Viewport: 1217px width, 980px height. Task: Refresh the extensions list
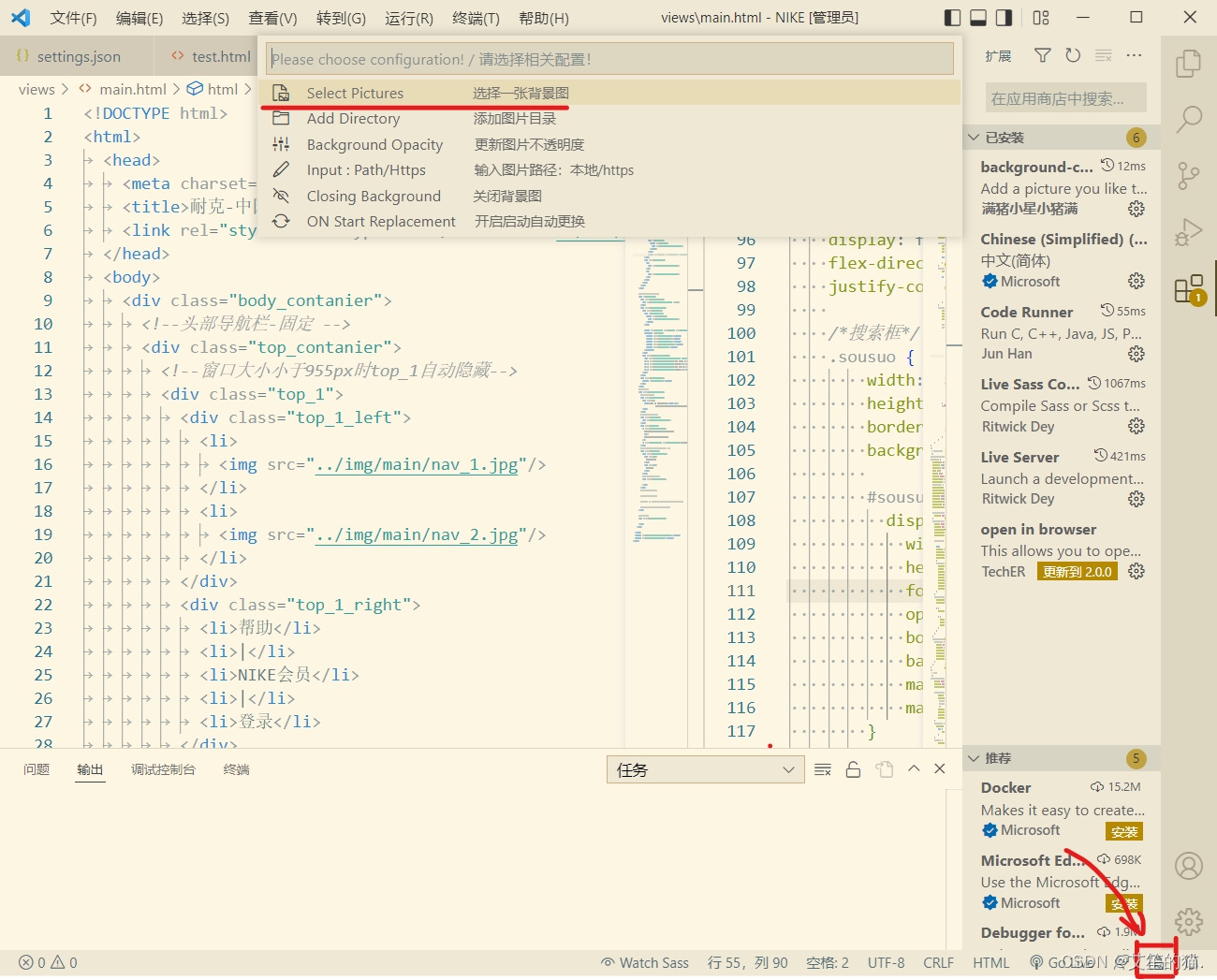coord(1073,56)
